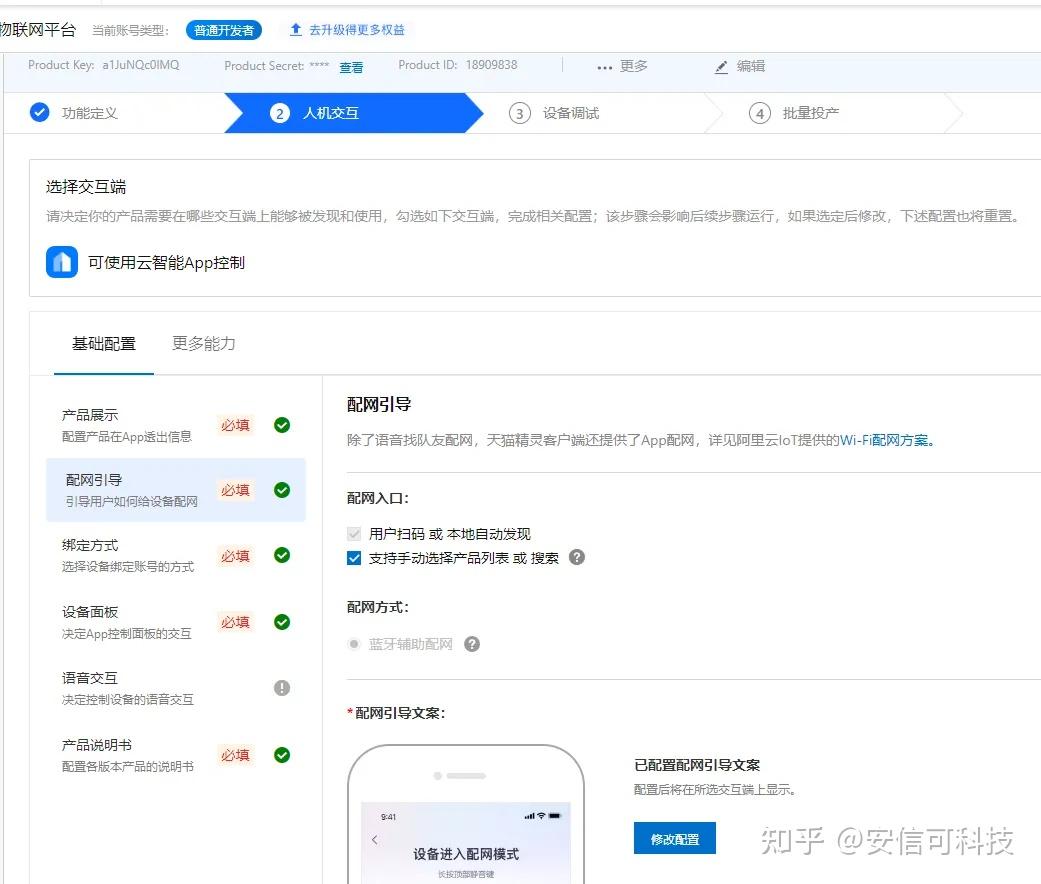This screenshot has width=1041, height=884.
Task: Expand the 更多 options menu
Action: pos(622,67)
